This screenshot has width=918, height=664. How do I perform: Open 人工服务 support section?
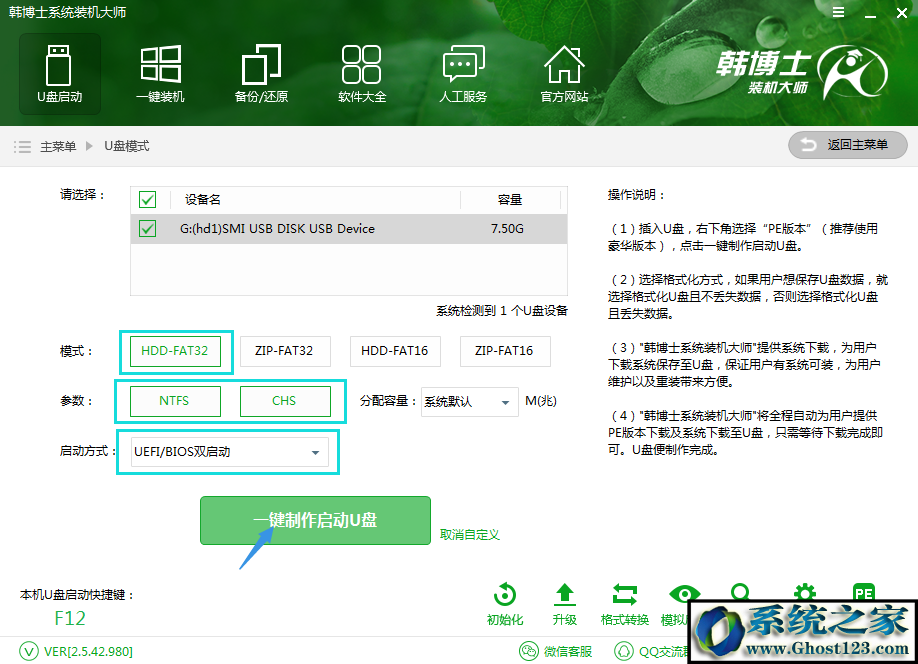point(463,74)
